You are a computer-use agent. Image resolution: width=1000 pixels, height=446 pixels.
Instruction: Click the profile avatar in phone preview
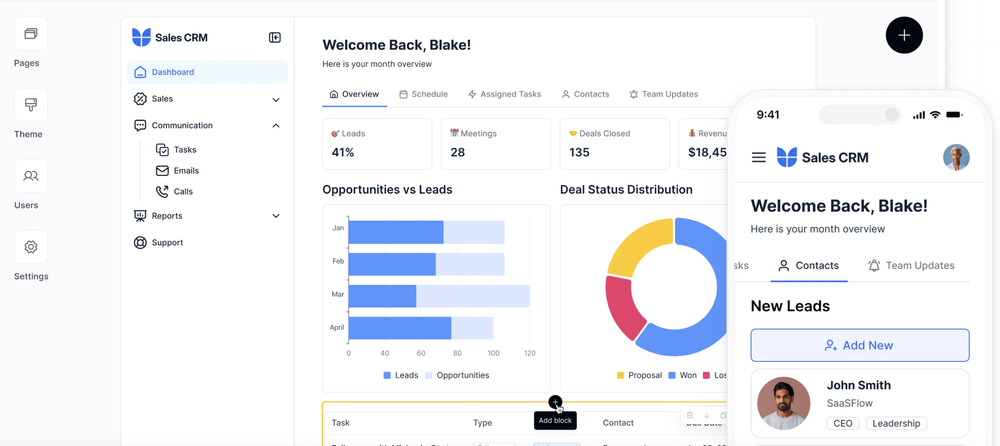tap(956, 157)
